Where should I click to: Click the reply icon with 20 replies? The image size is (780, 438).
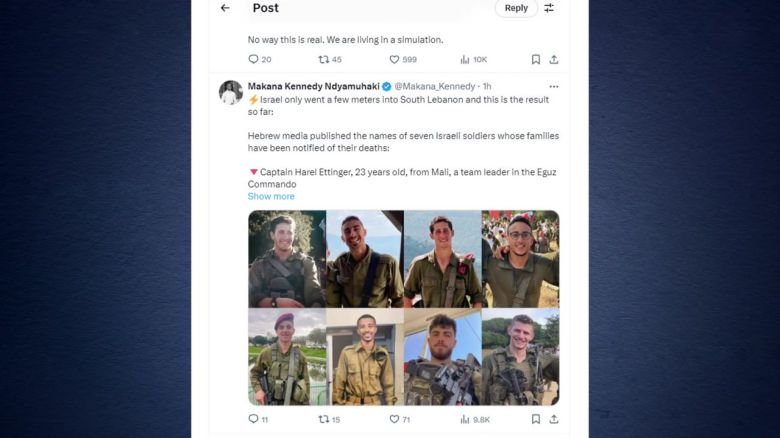point(254,60)
